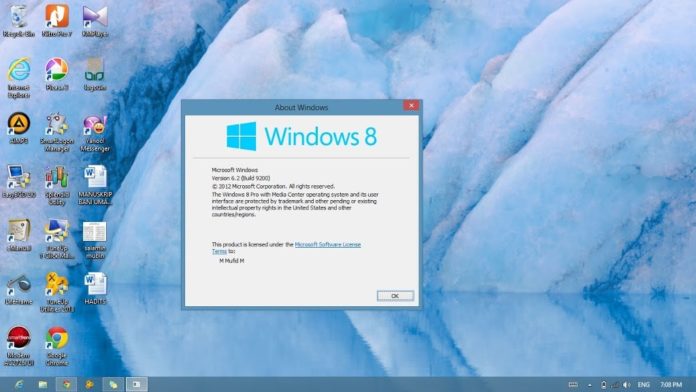This screenshot has width=696, height=392.
Task: Select the red modem desktop shortcut
Action: [19, 347]
